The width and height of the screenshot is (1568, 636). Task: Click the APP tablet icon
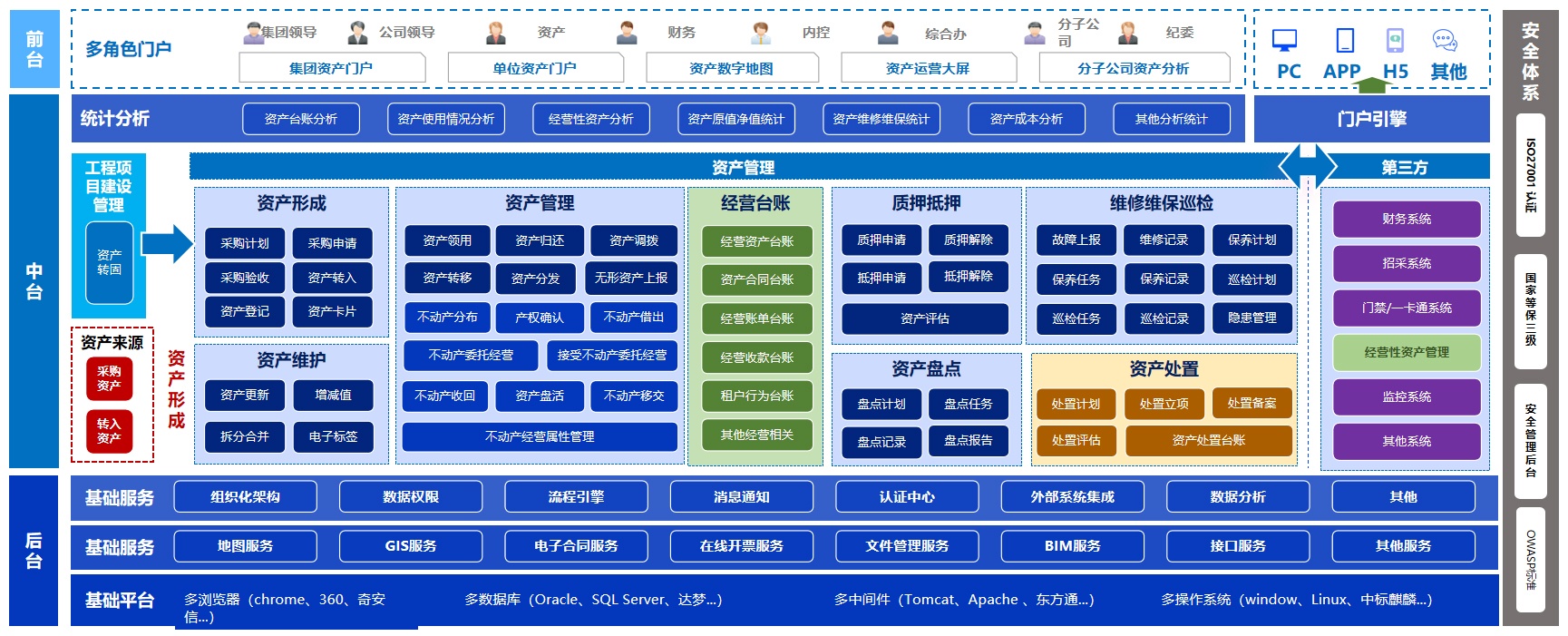1345,40
